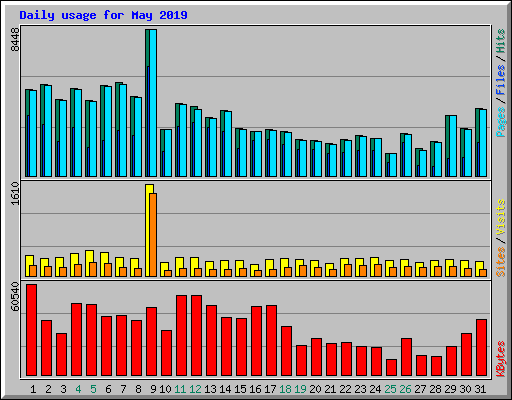The image size is (512, 400).
Task: Click the green day 25 axis label
Action: click(x=390, y=389)
